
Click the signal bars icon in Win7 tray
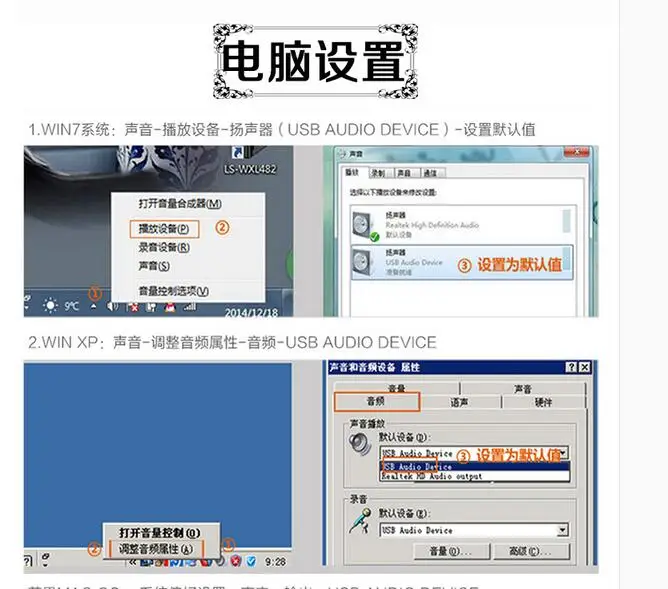click(x=190, y=306)
